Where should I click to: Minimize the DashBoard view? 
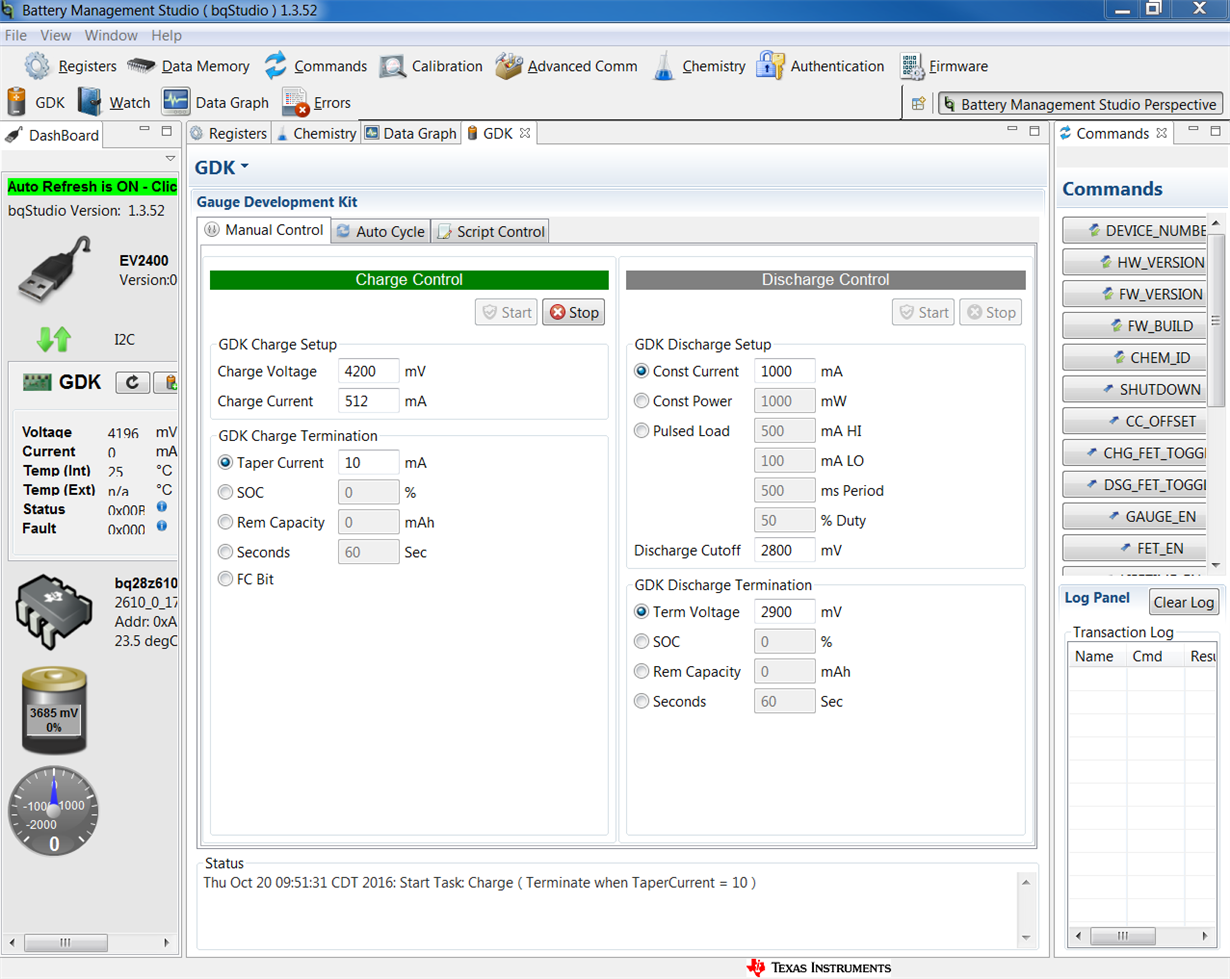tap(143, 131)
